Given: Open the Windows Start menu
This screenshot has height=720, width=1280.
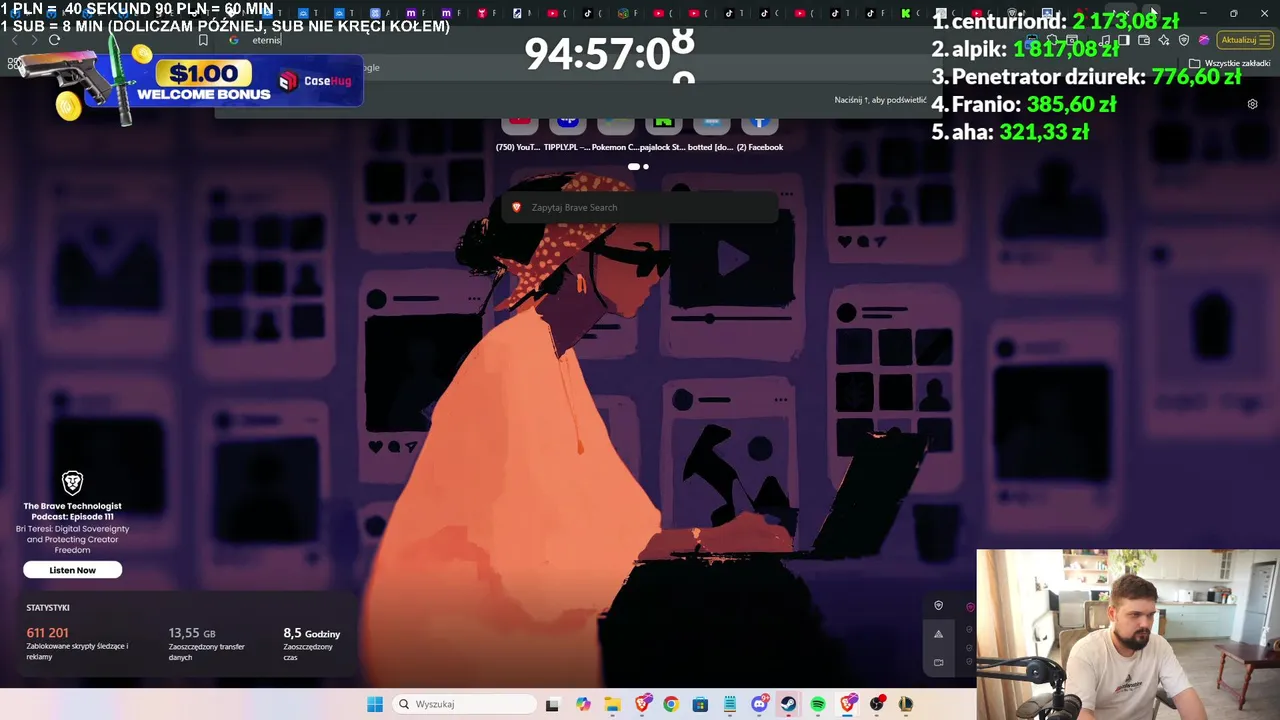Looking at the screenshot, I should [375, 704].
